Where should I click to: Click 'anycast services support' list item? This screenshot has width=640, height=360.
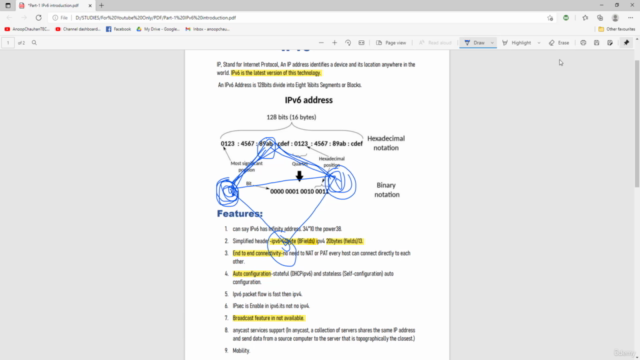324,334
